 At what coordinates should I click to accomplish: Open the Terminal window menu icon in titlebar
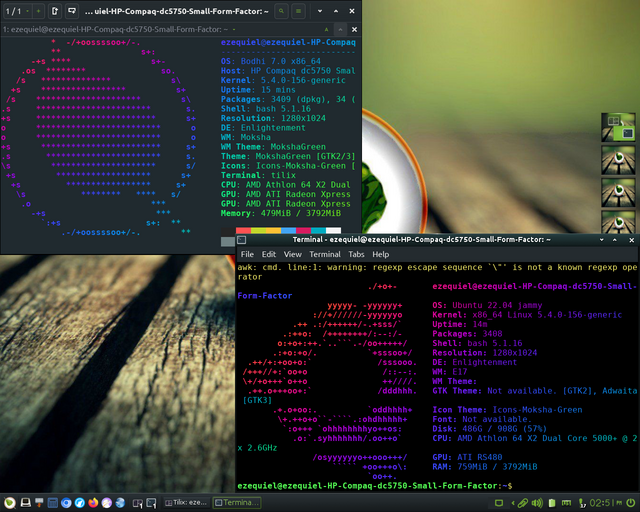(242, 240)
